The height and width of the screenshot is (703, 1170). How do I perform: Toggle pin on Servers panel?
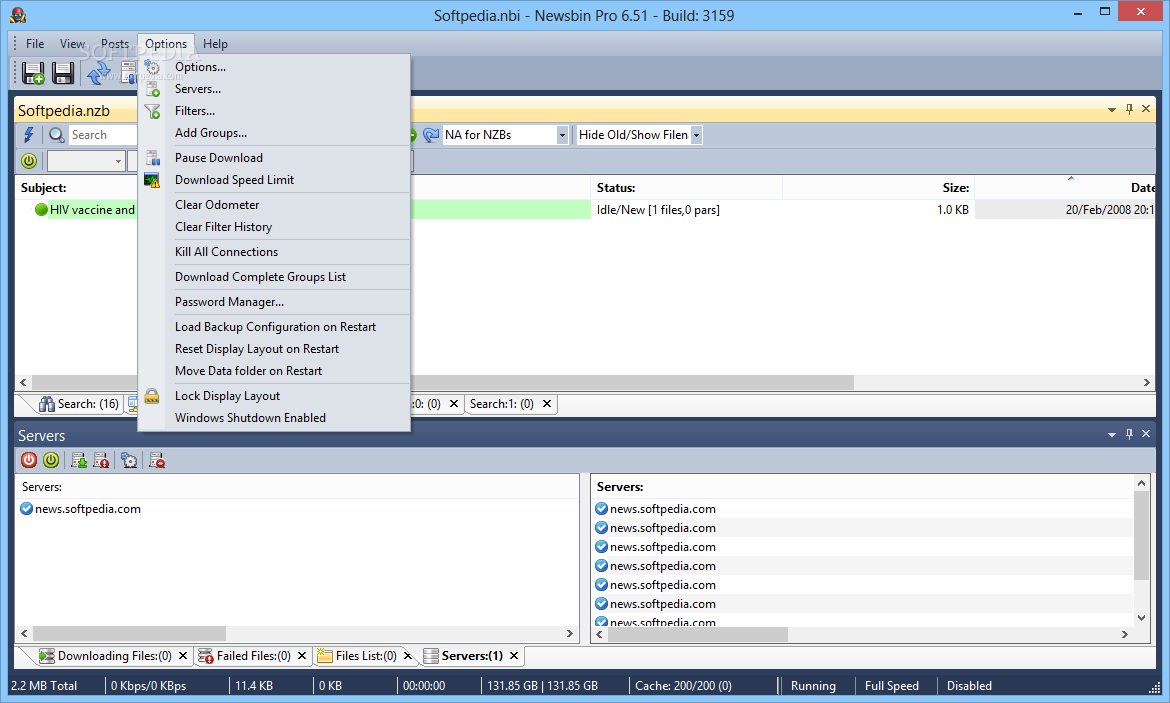coord(1129,434)
